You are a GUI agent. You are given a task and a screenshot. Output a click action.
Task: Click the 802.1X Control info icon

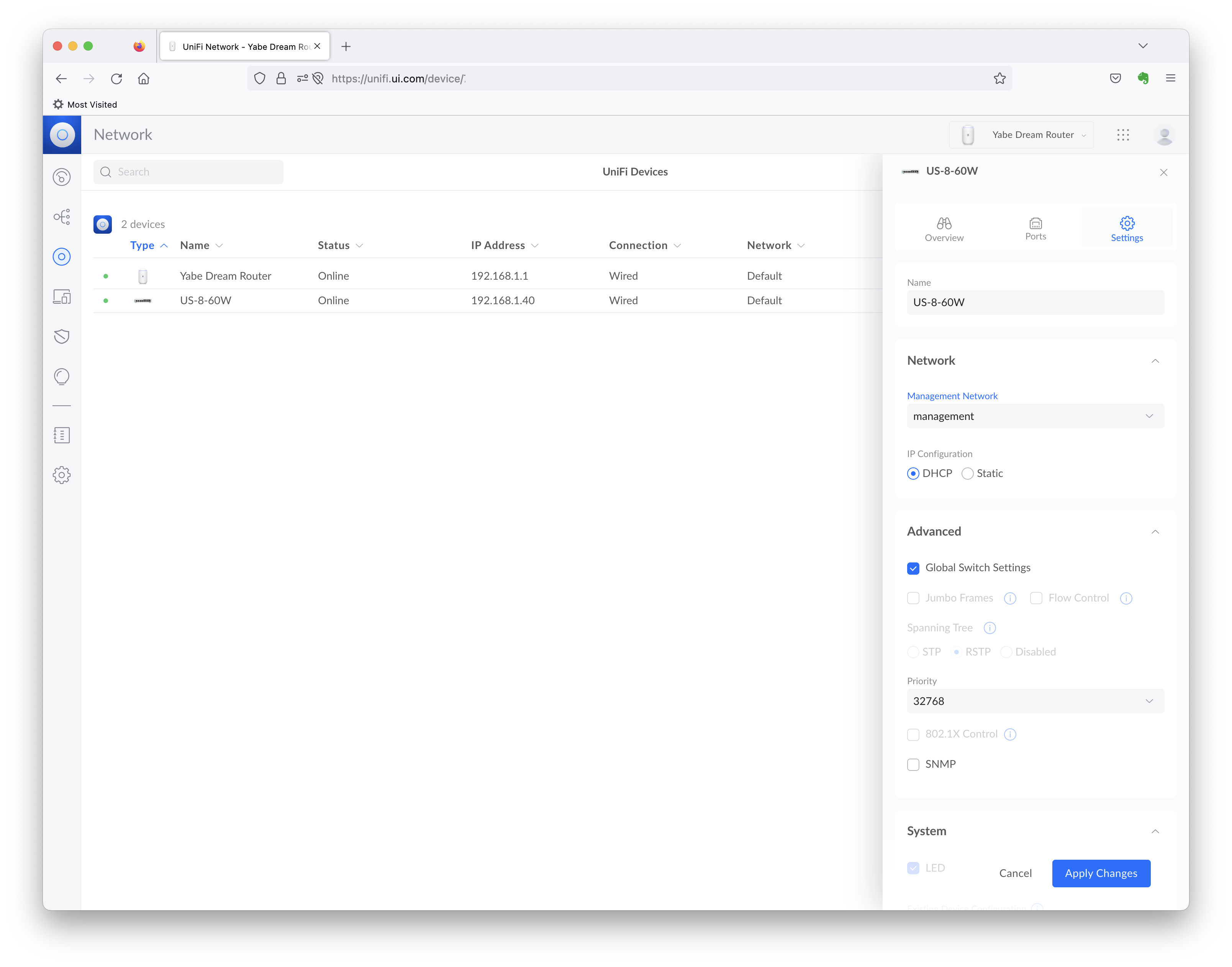[1009, 734]
